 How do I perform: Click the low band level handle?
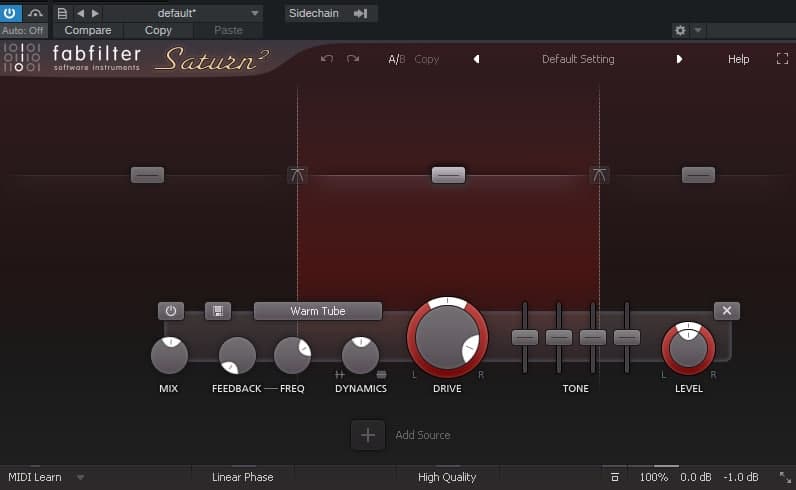147,175
